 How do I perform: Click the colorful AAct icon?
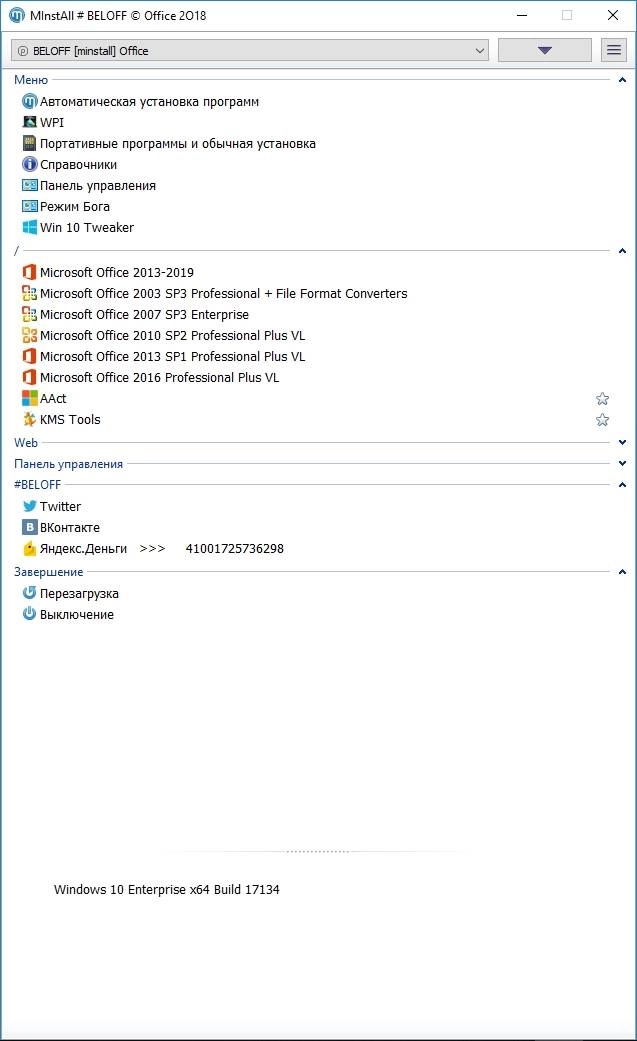[x=29, y=398]
